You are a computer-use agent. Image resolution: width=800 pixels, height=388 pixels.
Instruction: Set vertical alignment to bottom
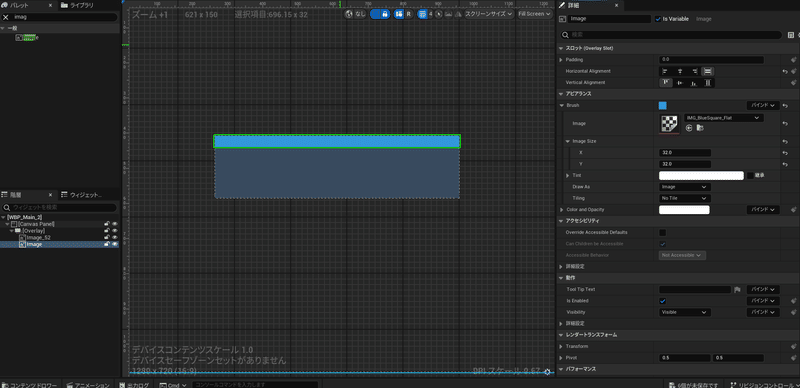click(693, 83)
